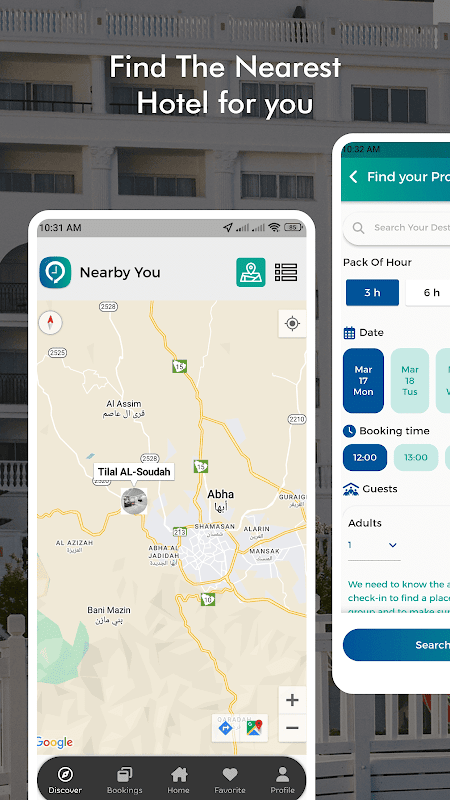Image resolution: width=450 pixels, height=800 pixels.
Task: Zoom out with the minus button
Action: 292,728
